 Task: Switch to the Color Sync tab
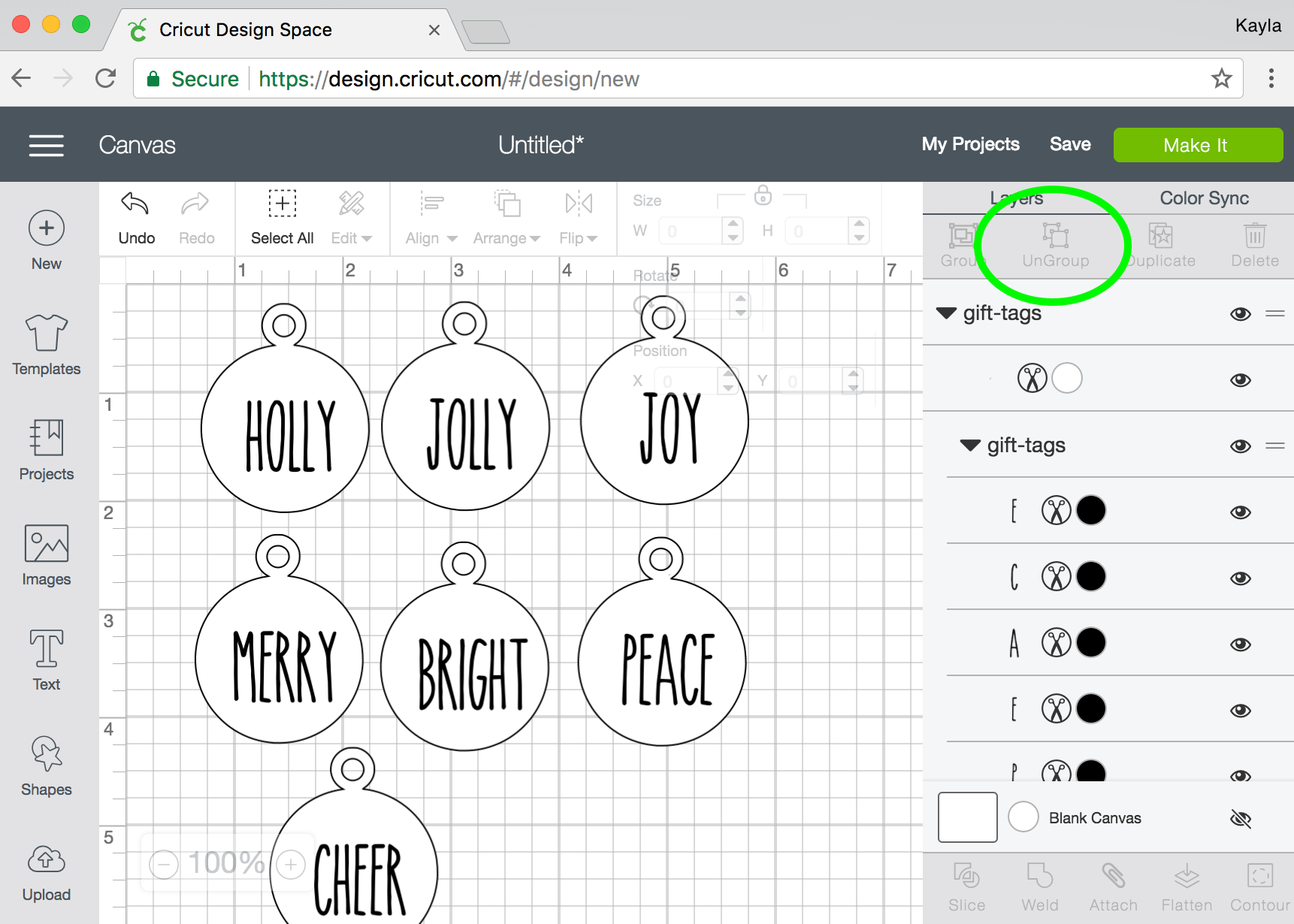coord(1204,198)
